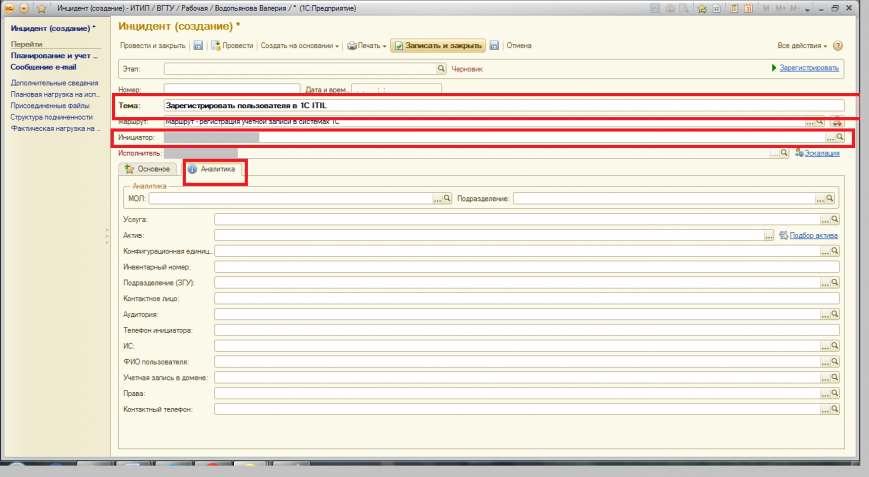Click the magnifier icon in Инициатор field
The width and height of the screenshot is (869, 477).
tap(840, 137)
